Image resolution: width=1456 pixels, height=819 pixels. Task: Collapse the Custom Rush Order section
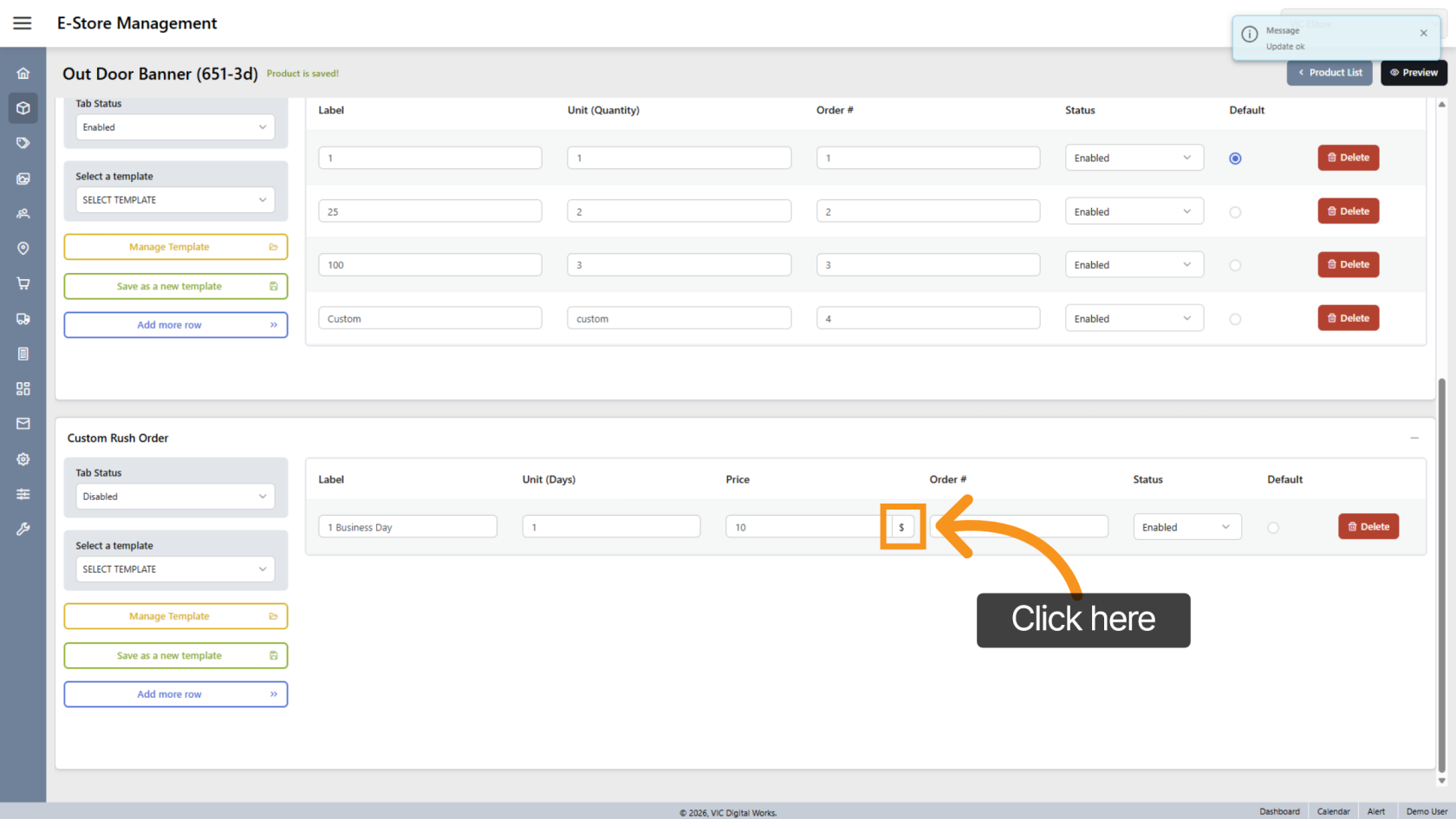click(x=1414, y=439)
